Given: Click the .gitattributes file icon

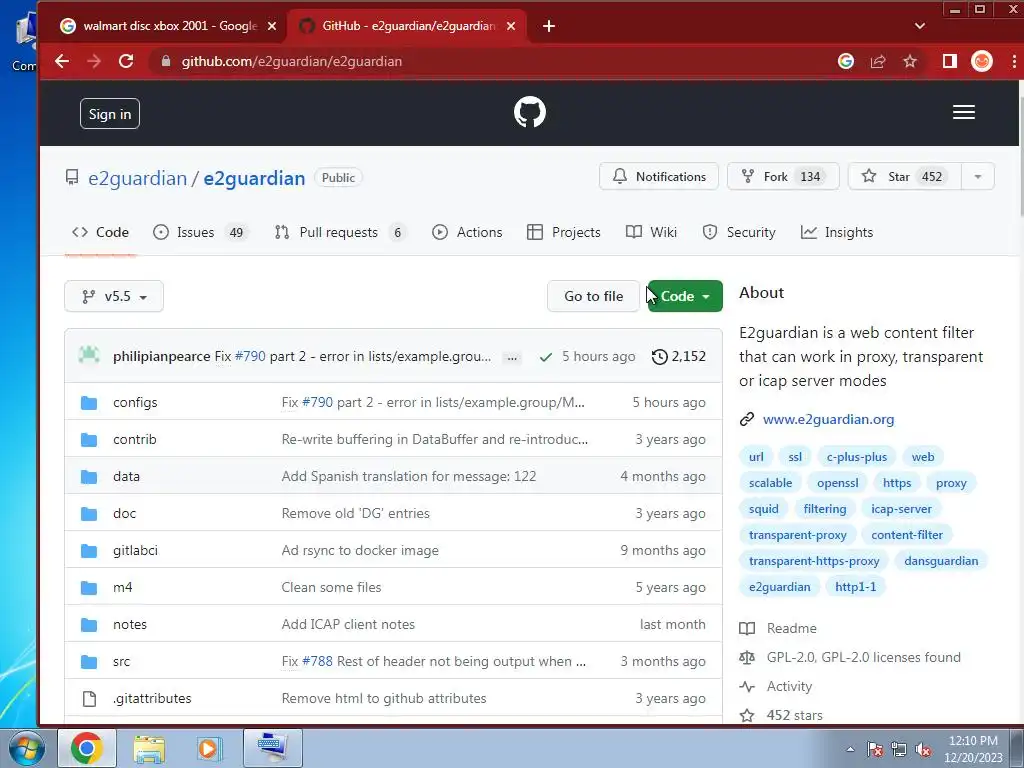Looking at the screenshot, I should coord(89,699).
